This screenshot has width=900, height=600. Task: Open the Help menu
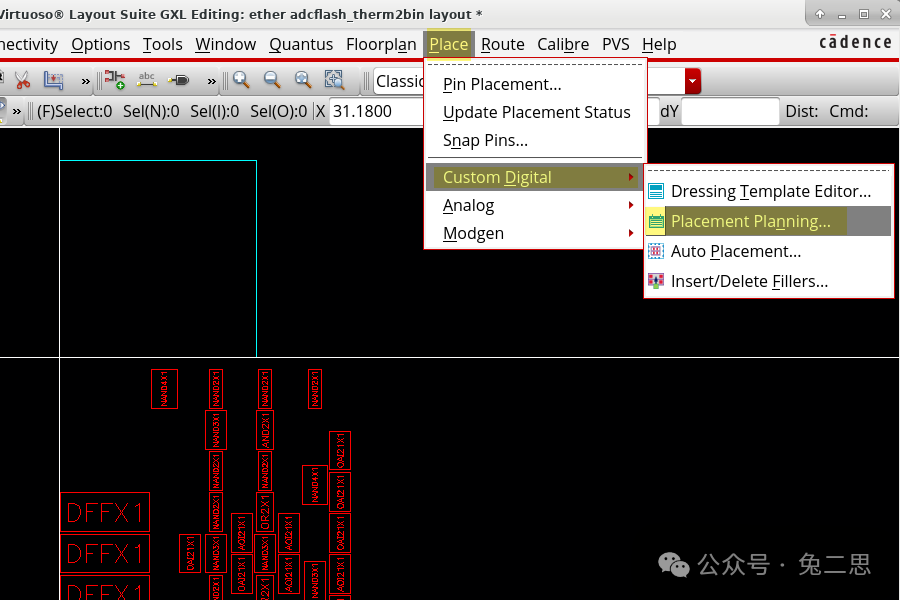(659, 44)
